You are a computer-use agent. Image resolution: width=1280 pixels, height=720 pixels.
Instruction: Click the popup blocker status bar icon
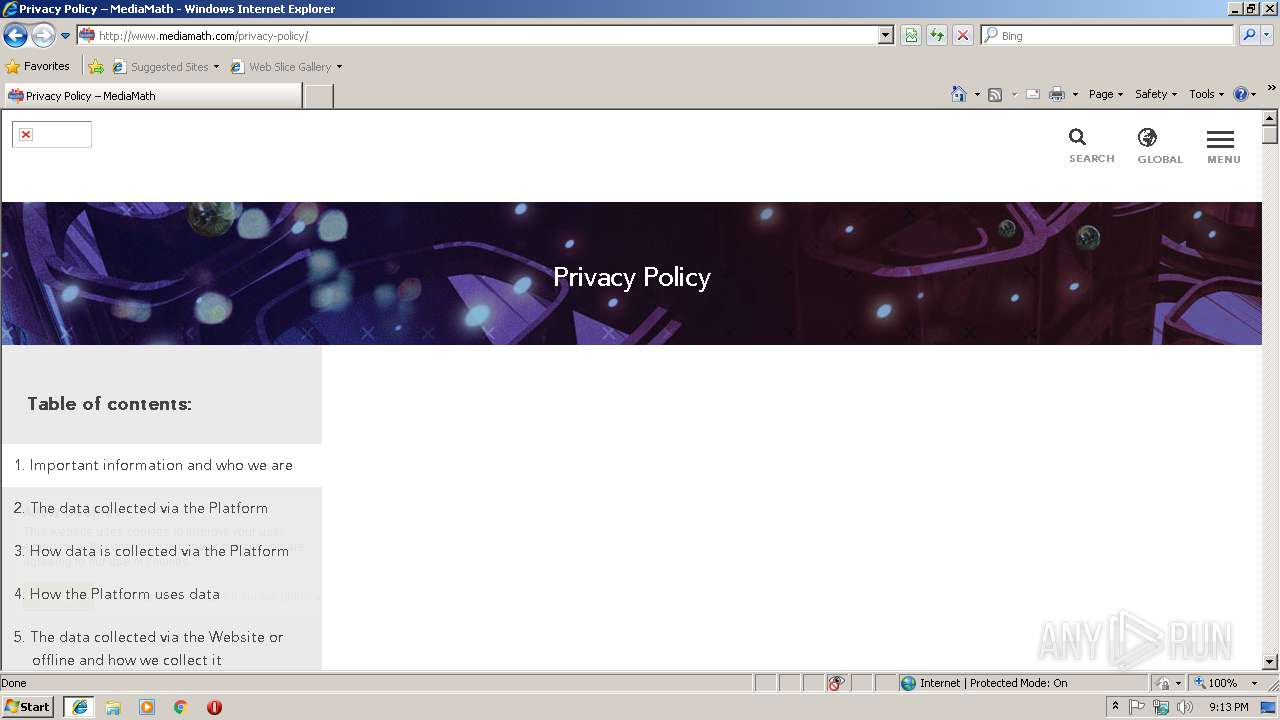point(836,683)
